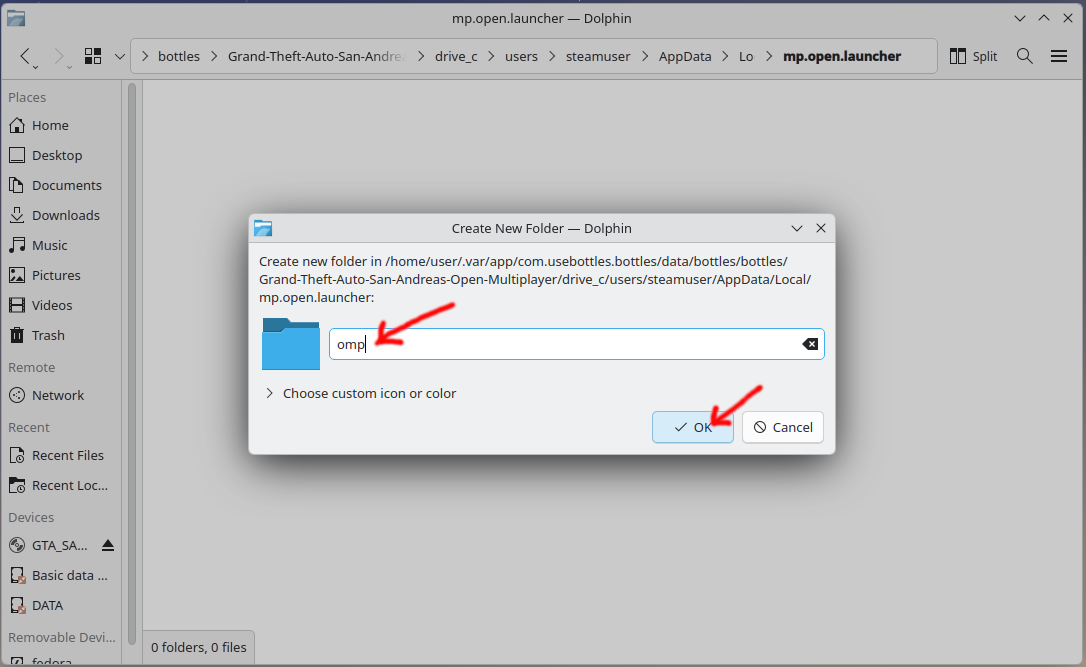This screenshot has width=1086, height=667.
Task: Expand chevron before drive_c breadcrumb
Action: (421, 56)
